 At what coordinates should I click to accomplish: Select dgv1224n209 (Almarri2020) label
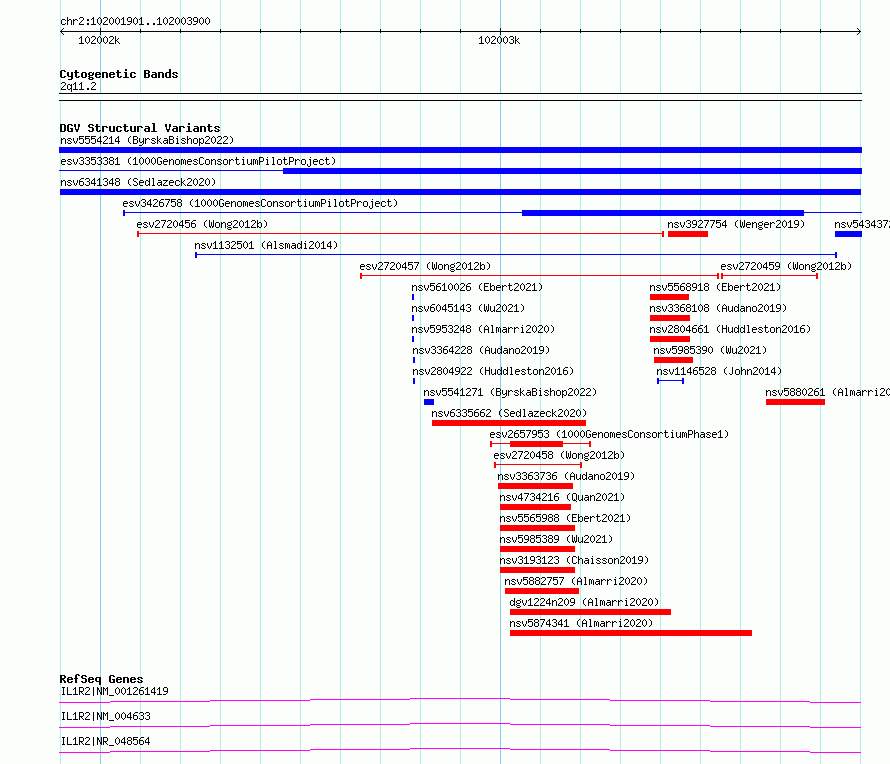click(584, 602)
